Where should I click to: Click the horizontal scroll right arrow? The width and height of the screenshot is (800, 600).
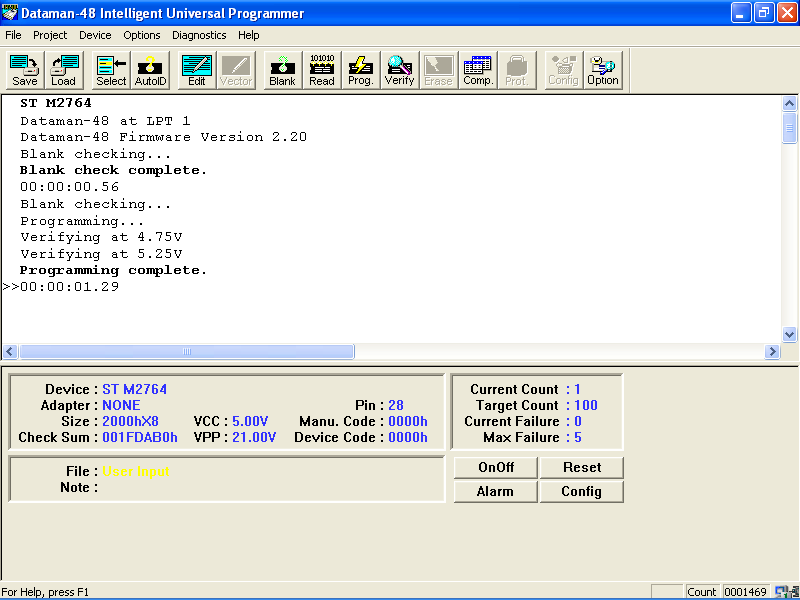(x=772, y=352)
